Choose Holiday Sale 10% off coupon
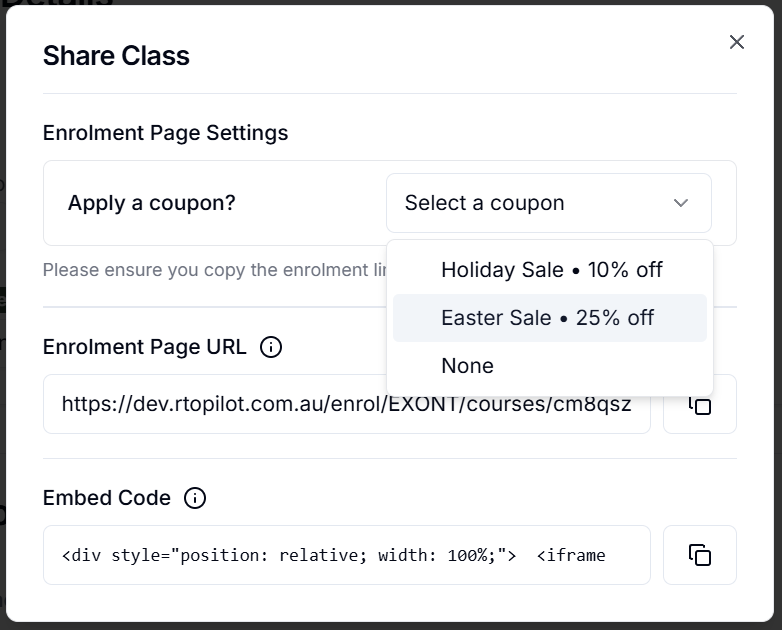782x630 pixels. click(550, 270)
